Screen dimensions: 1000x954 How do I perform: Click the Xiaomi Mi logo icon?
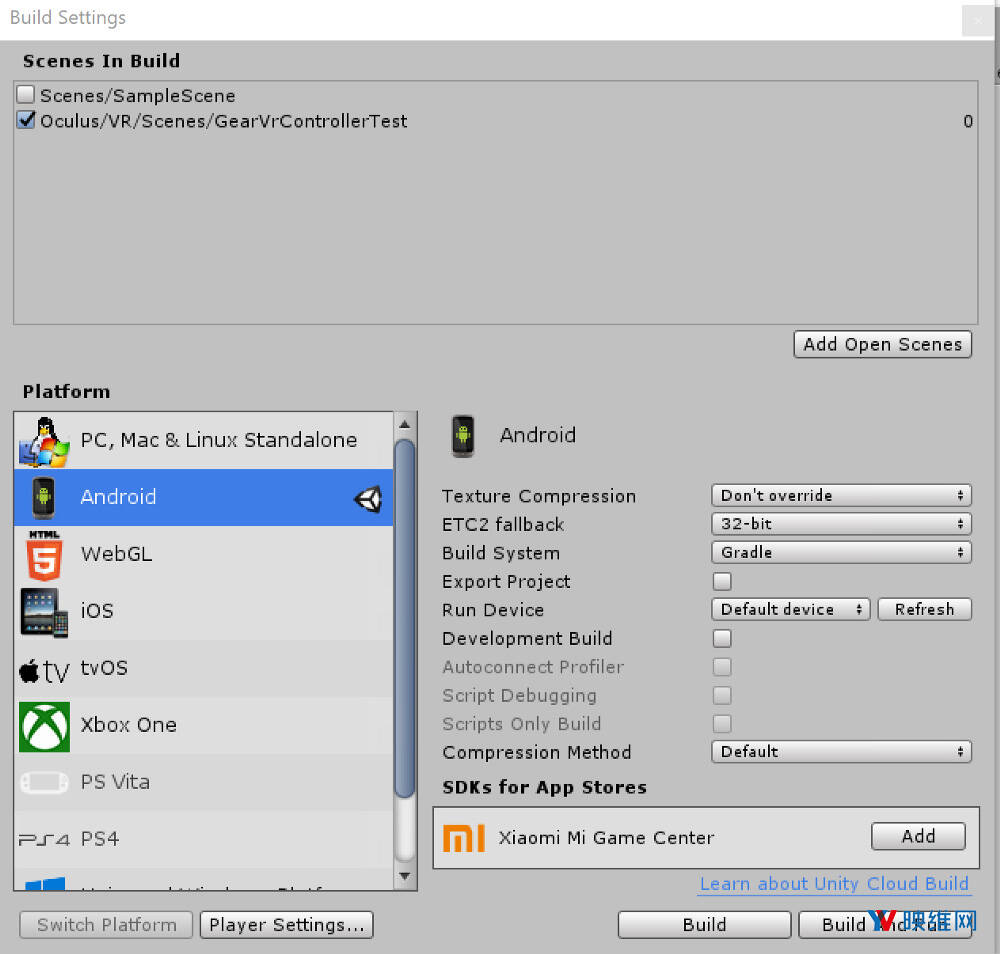[463, 838]
